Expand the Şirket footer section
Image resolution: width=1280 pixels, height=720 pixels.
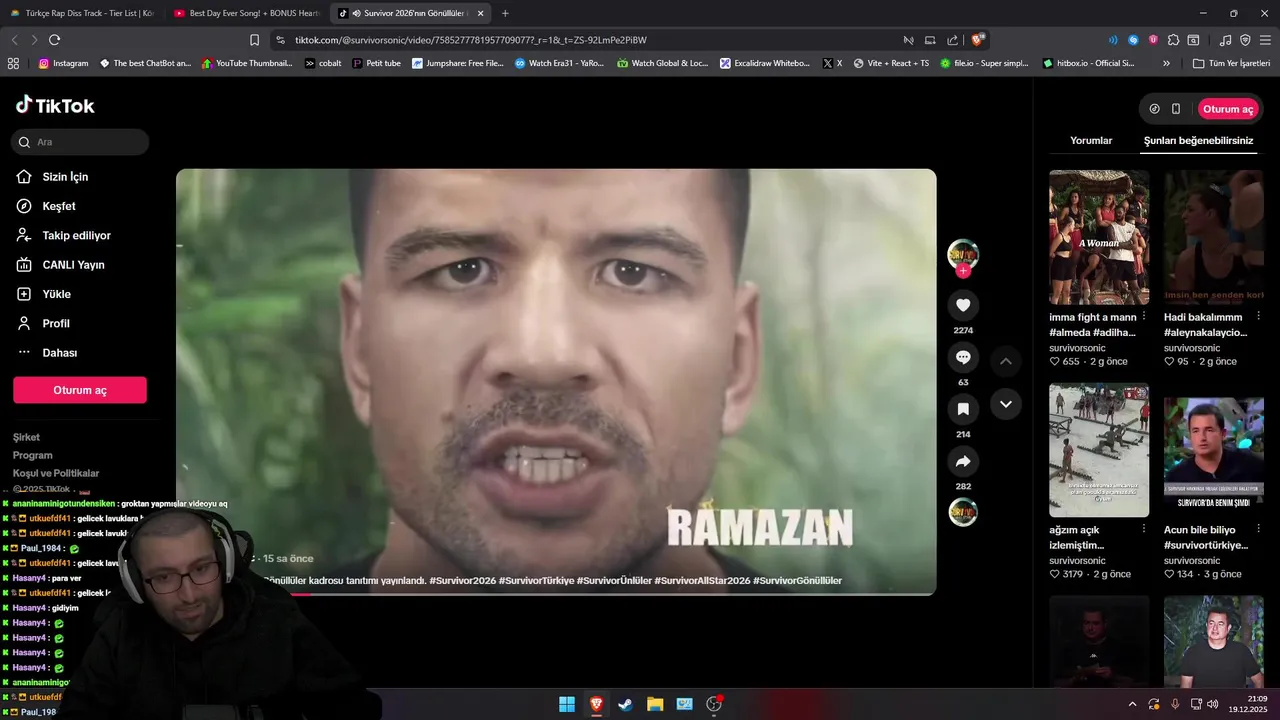[26, 437]
